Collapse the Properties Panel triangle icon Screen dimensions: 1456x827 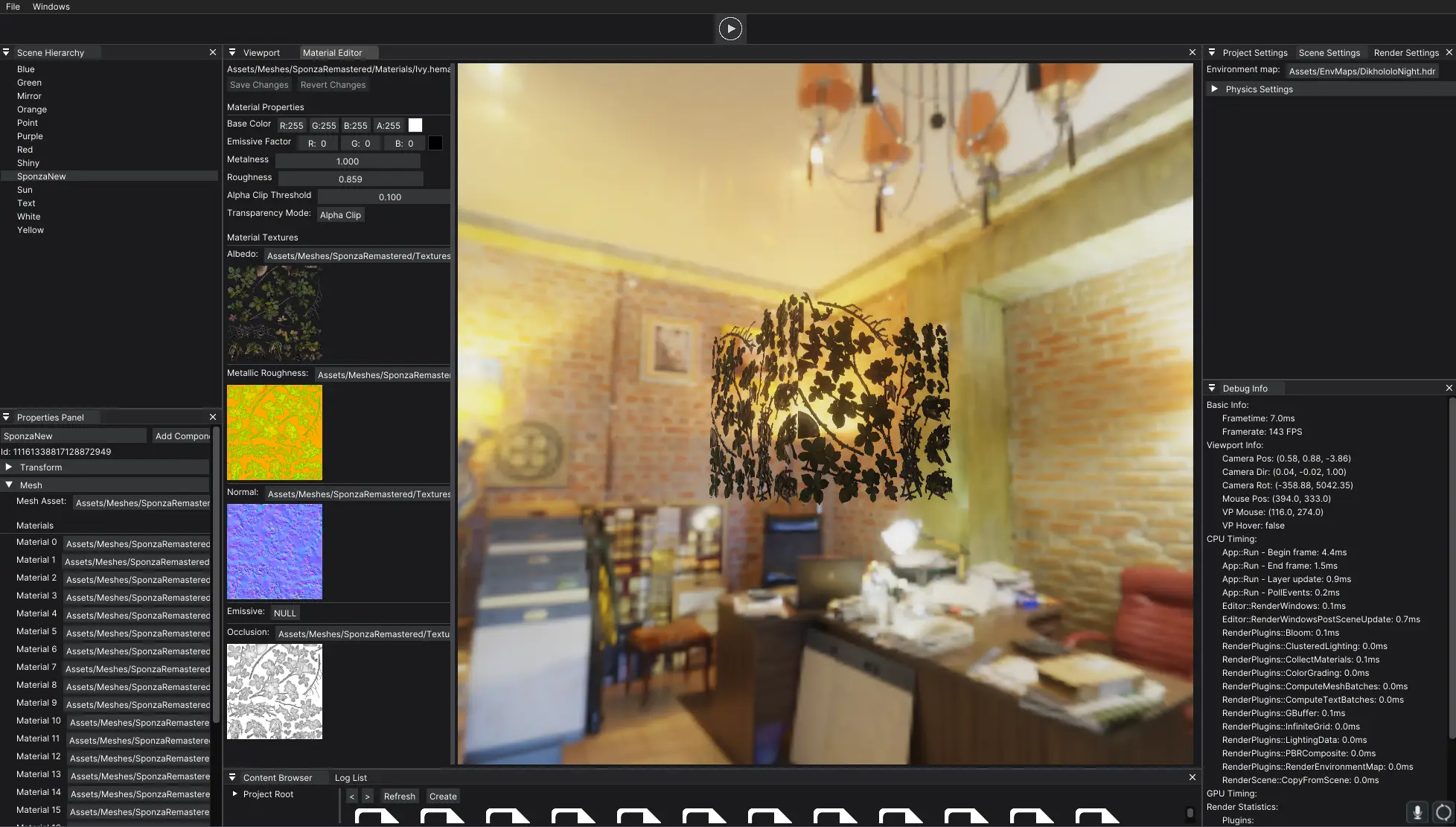[x=6, y=418]
